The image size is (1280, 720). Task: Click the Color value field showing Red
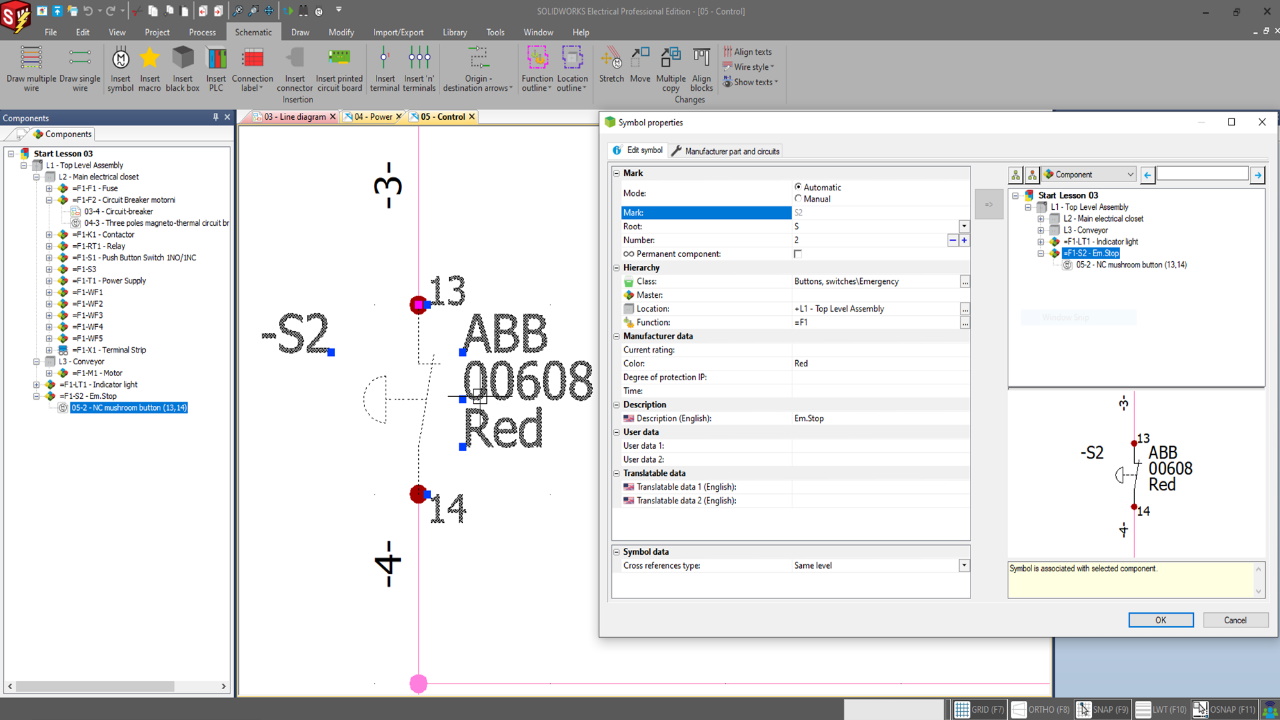click(x=880, y=363)
